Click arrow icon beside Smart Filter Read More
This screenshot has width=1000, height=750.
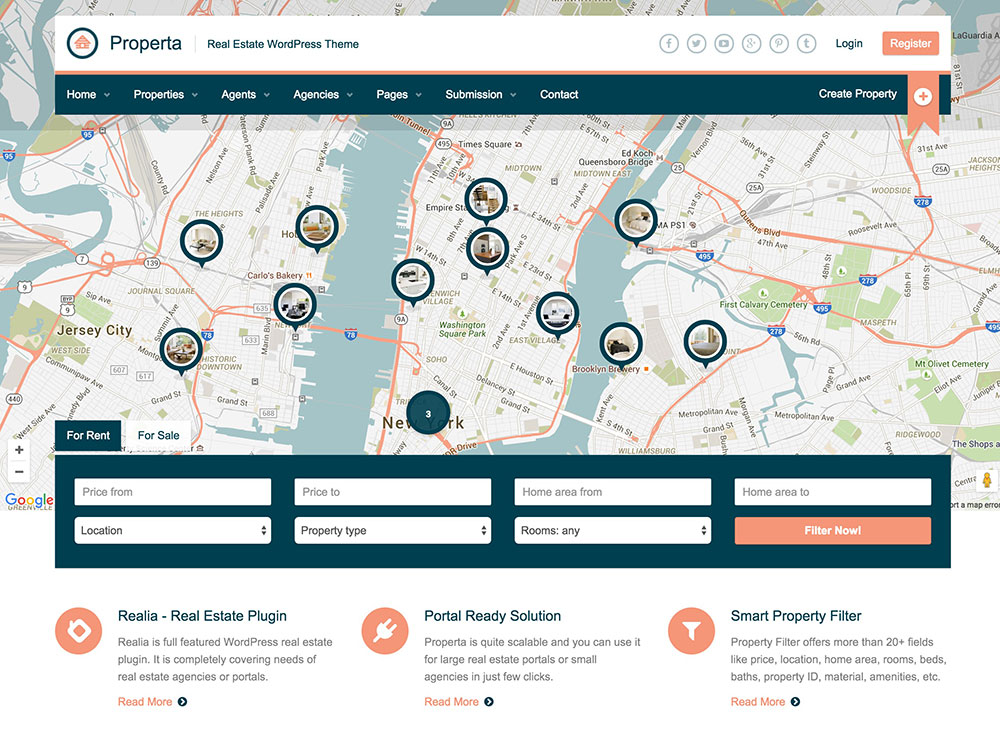(795, 702)
